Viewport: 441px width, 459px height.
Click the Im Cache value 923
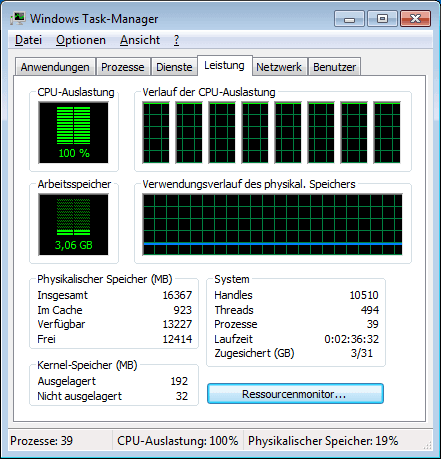point(183,310)
